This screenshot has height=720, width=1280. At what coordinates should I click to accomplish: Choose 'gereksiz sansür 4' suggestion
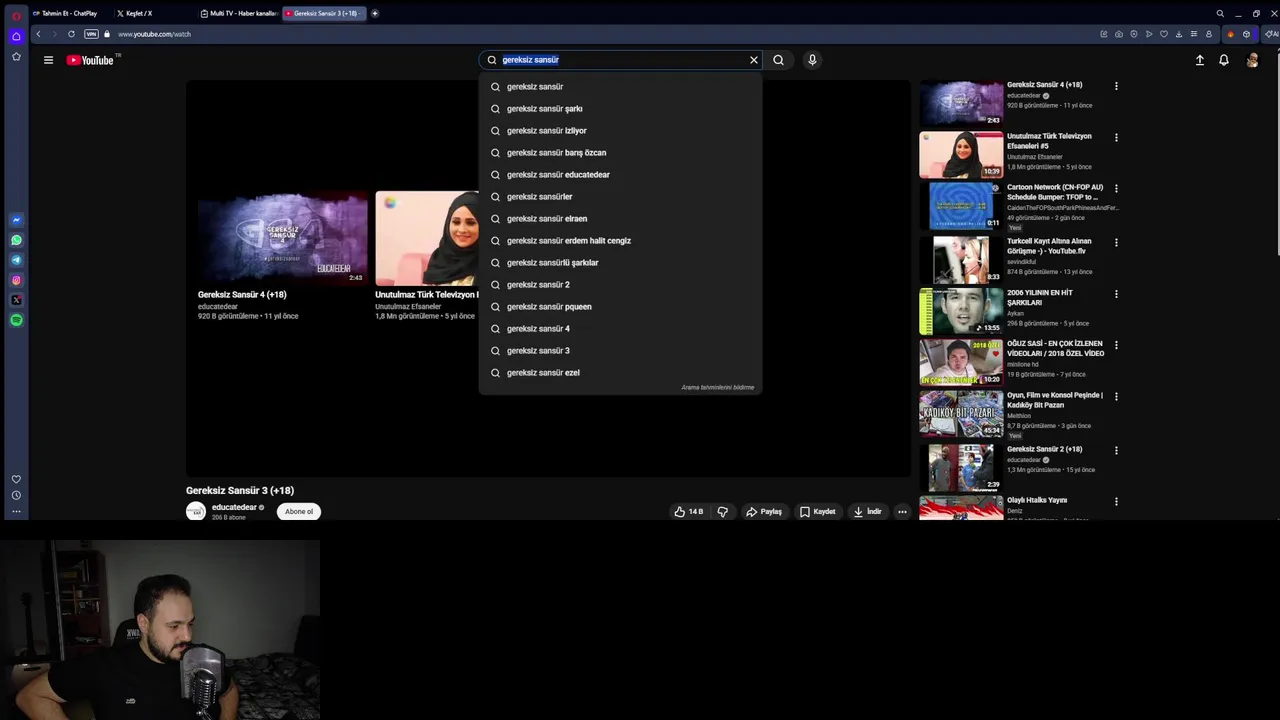tap(620, 329)
